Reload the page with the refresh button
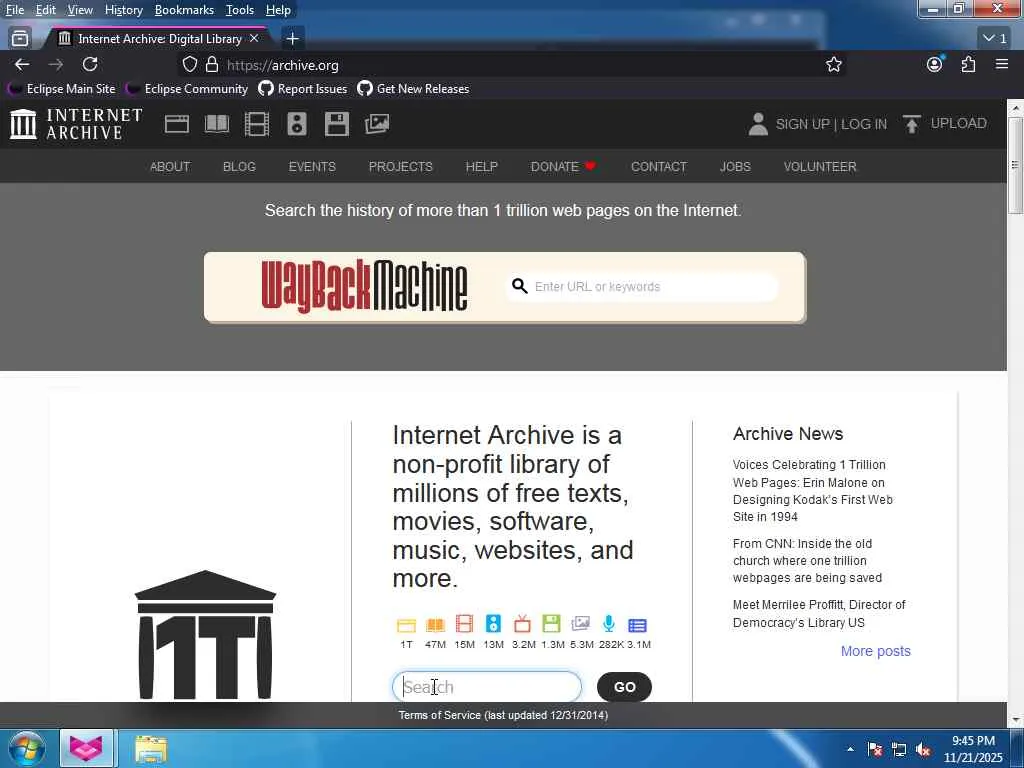The image size is (1024, 768). click(x=90, y=64)
